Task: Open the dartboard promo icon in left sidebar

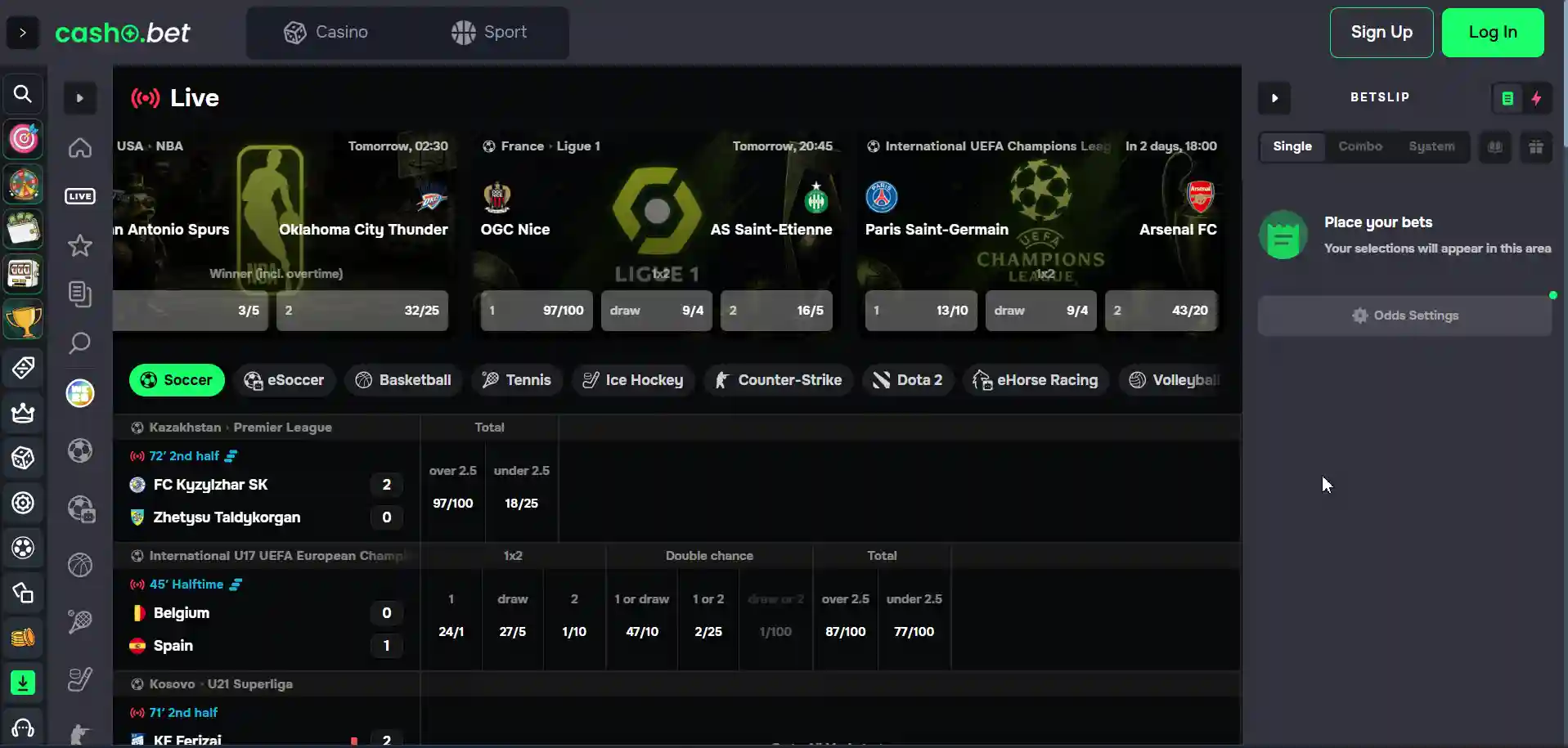Action: 24,139
